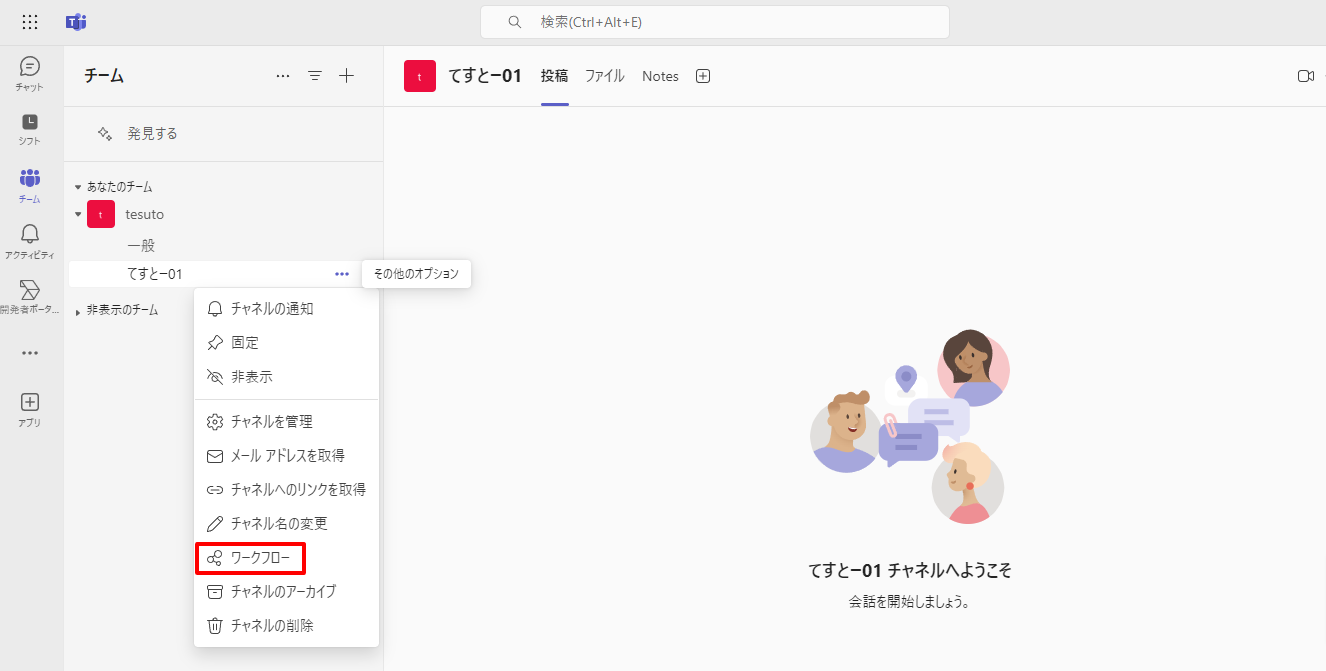
Task: Open the Developer Portal app icon
Action: [30, 296]
